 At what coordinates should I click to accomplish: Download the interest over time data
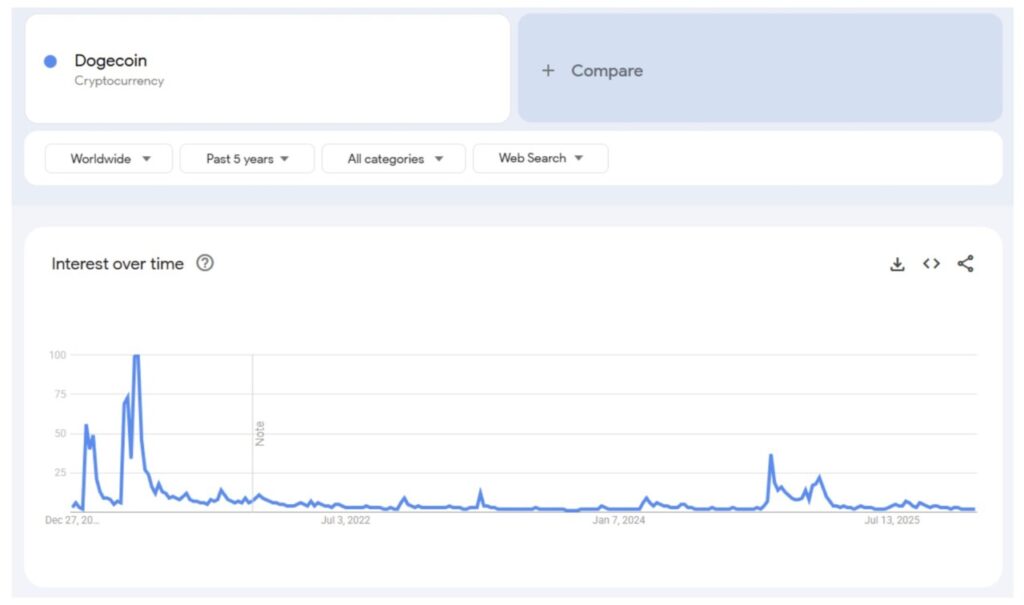tap(897, 264)
